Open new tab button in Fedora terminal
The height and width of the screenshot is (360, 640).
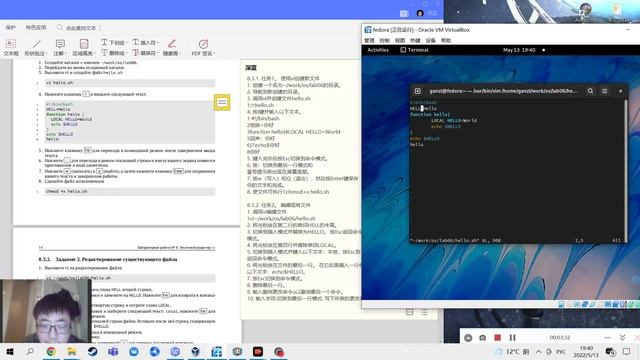[418, 91]
